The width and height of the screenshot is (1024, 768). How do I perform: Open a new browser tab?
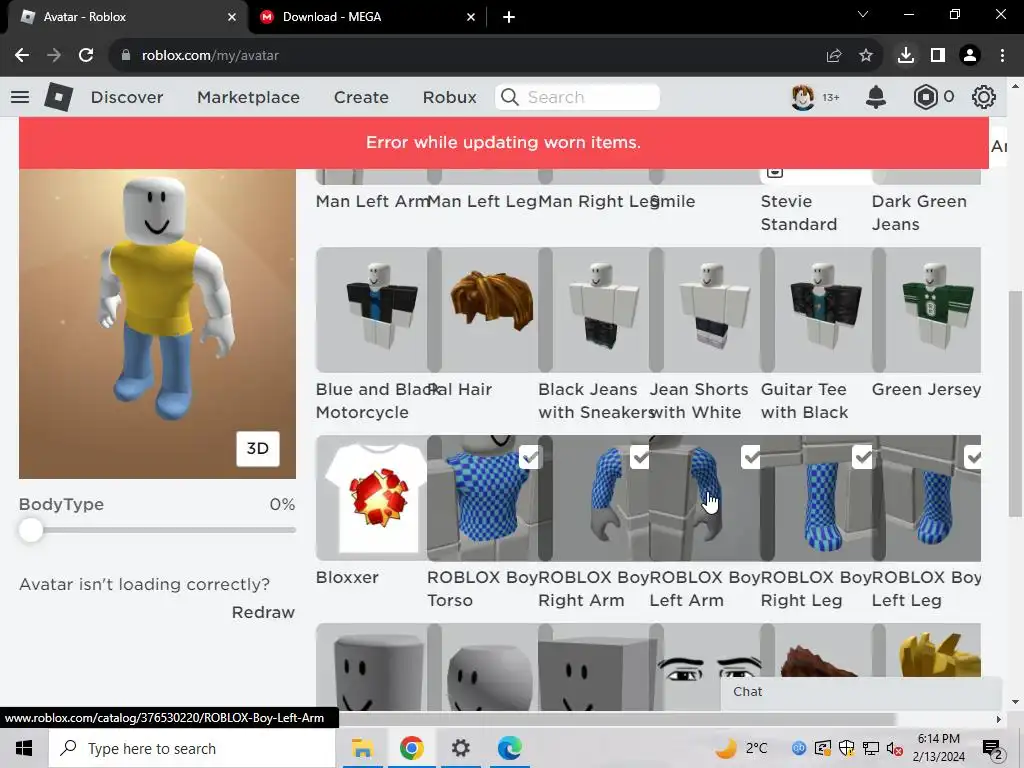509,17
